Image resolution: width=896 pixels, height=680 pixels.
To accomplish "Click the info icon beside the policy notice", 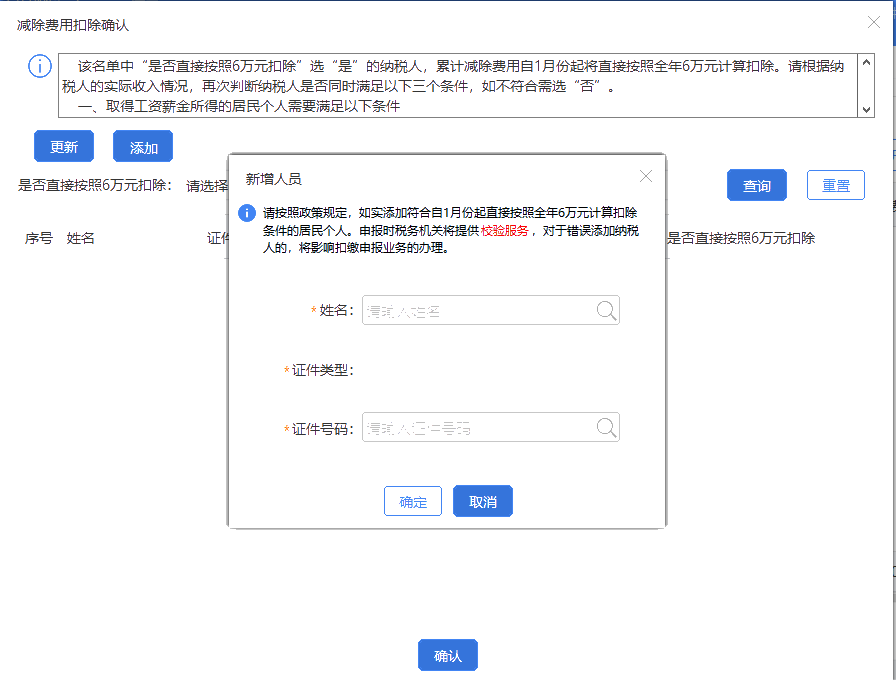I will click(x=39, y=67).
